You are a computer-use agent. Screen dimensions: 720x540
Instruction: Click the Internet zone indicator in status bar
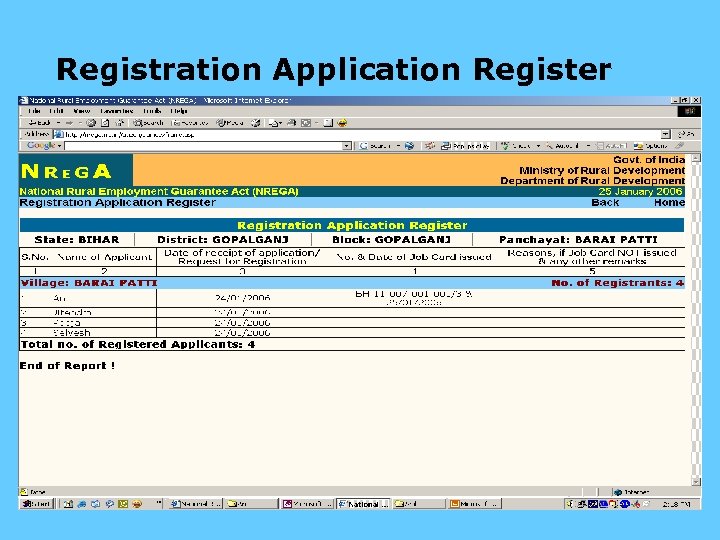click(x=632, y=492)
